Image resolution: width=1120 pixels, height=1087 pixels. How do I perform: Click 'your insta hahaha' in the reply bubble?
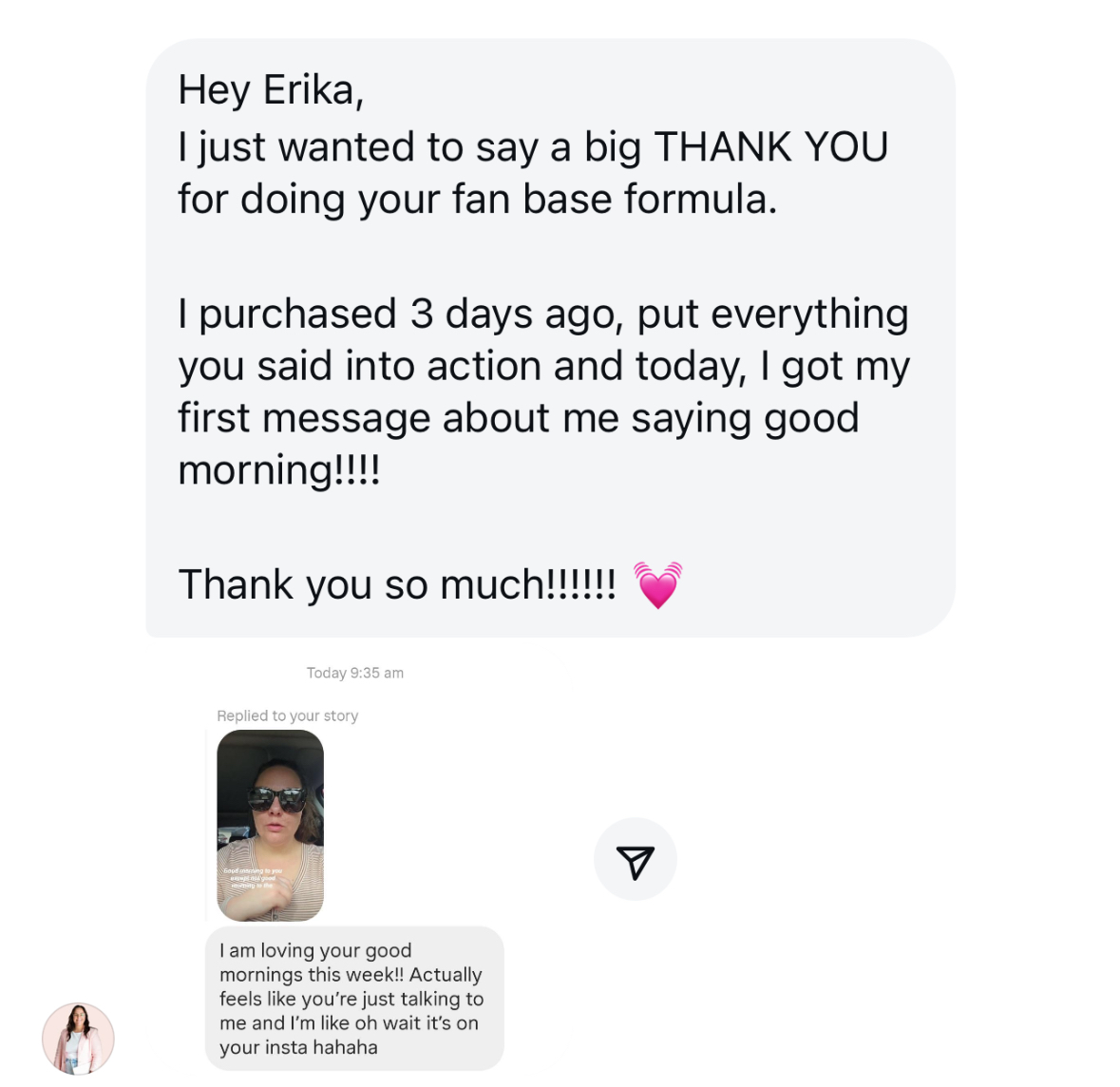pos(298,1047)
